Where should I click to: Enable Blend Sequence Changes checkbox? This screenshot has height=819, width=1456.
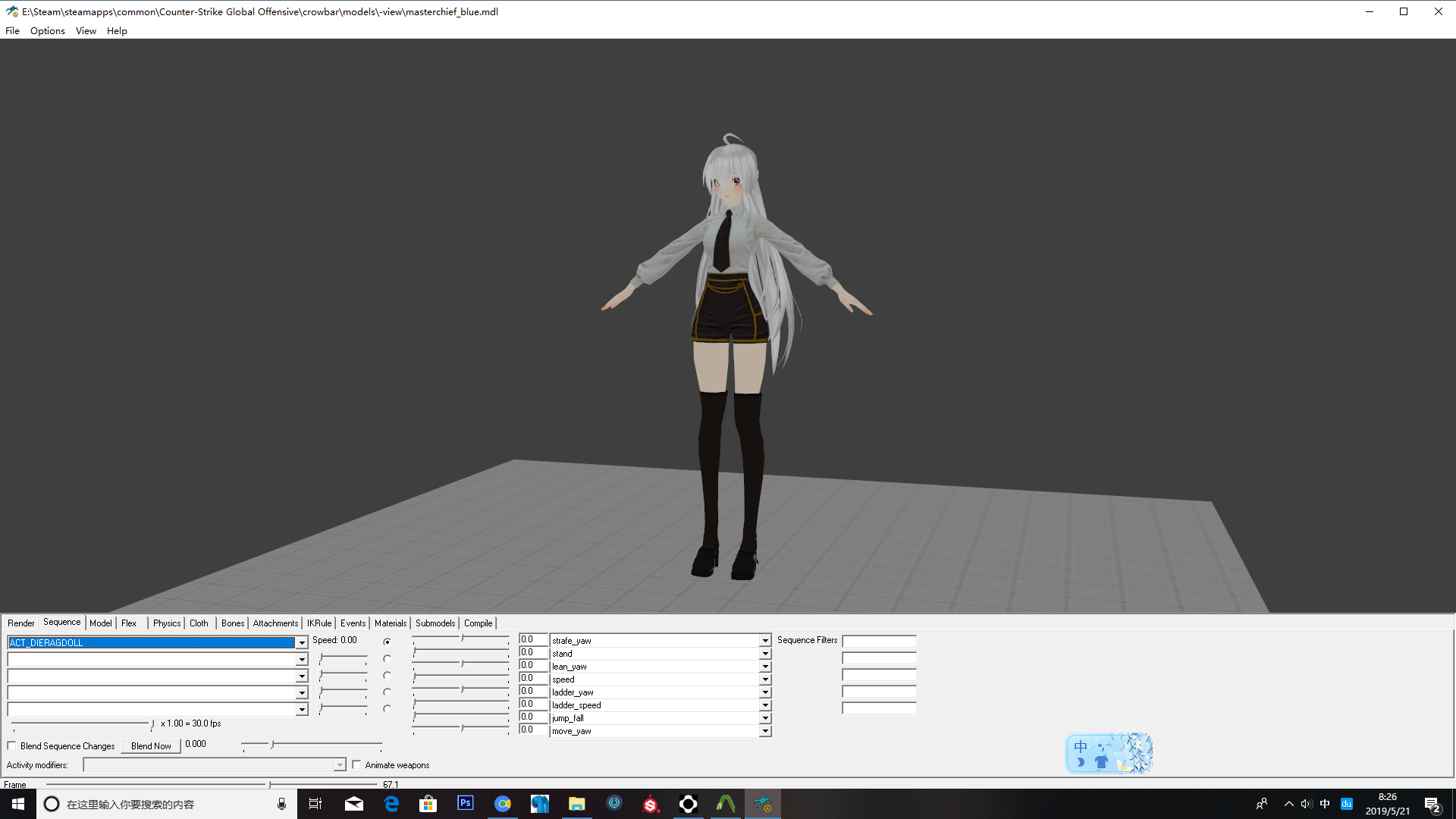[x=11, y=746]
